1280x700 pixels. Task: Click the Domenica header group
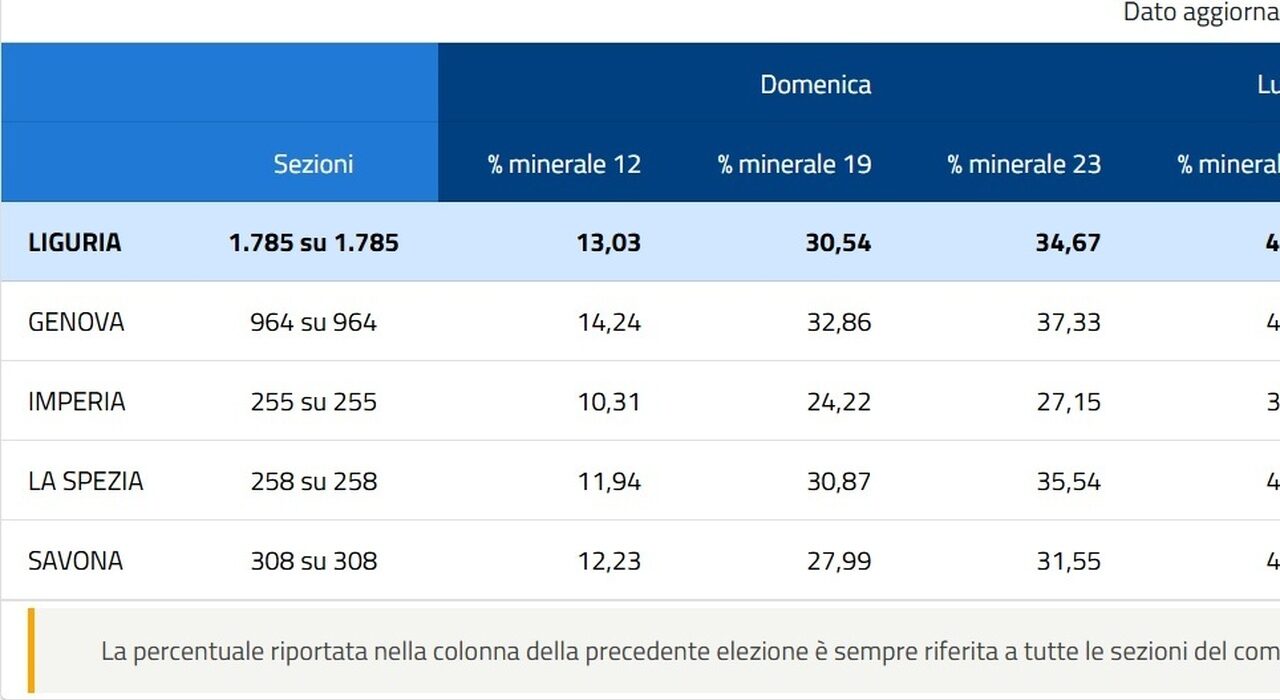(815, 84)
